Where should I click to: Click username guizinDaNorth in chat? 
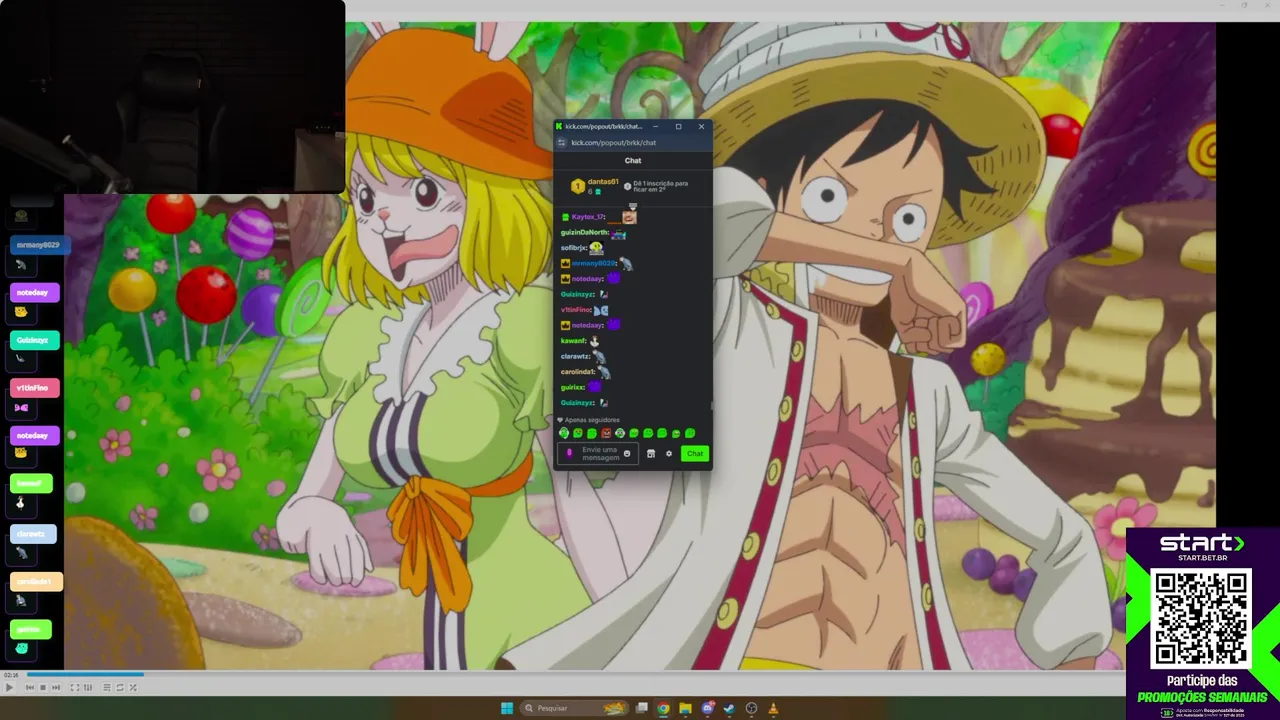(585, 232)
